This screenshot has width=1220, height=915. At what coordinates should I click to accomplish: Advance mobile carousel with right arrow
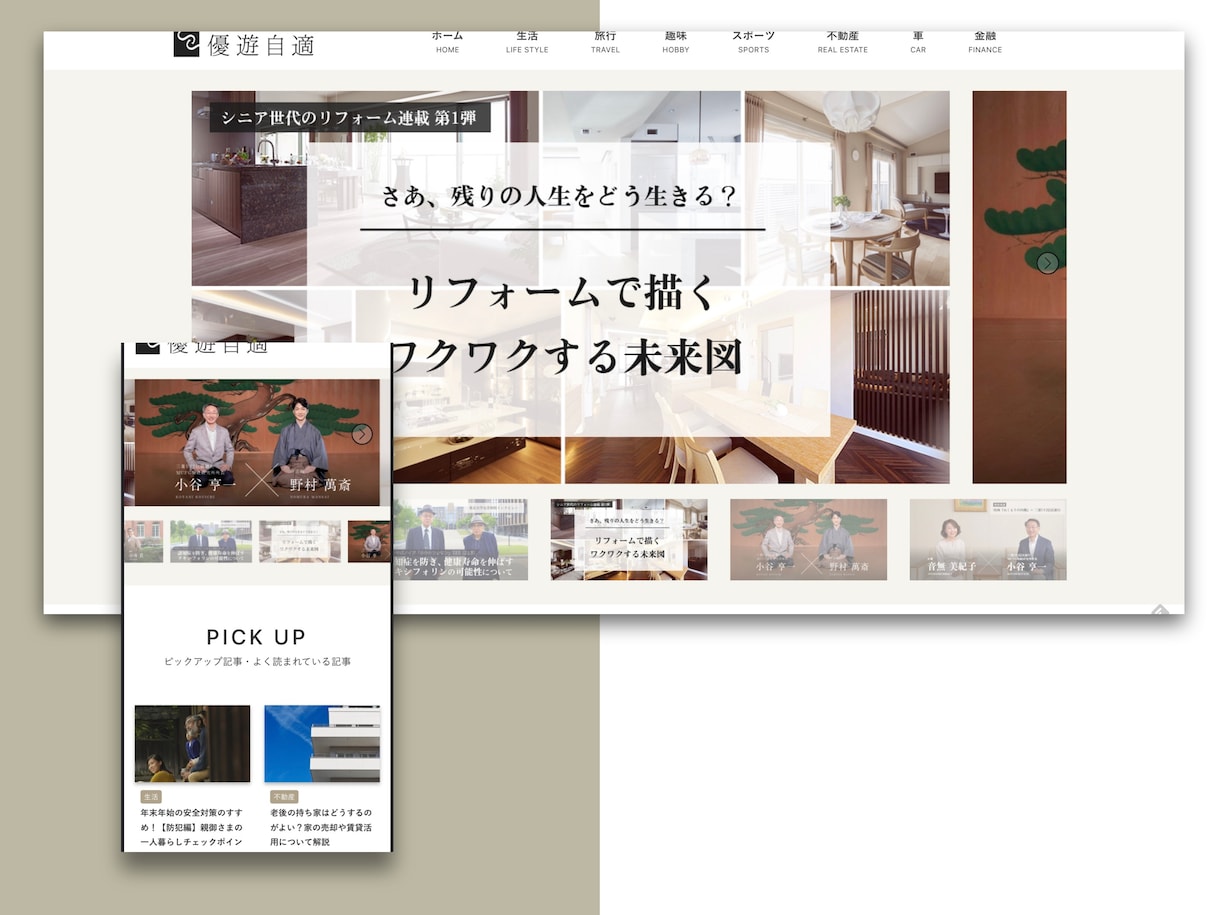pos(362,434)
